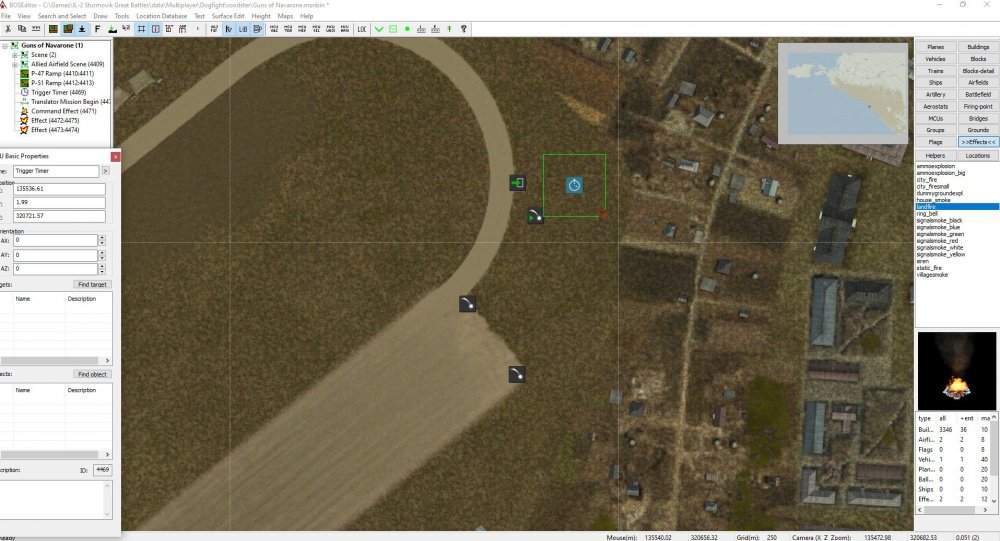
Task: Click the MCUs category button
Action: pyautogui.click(x=936, y=119)
